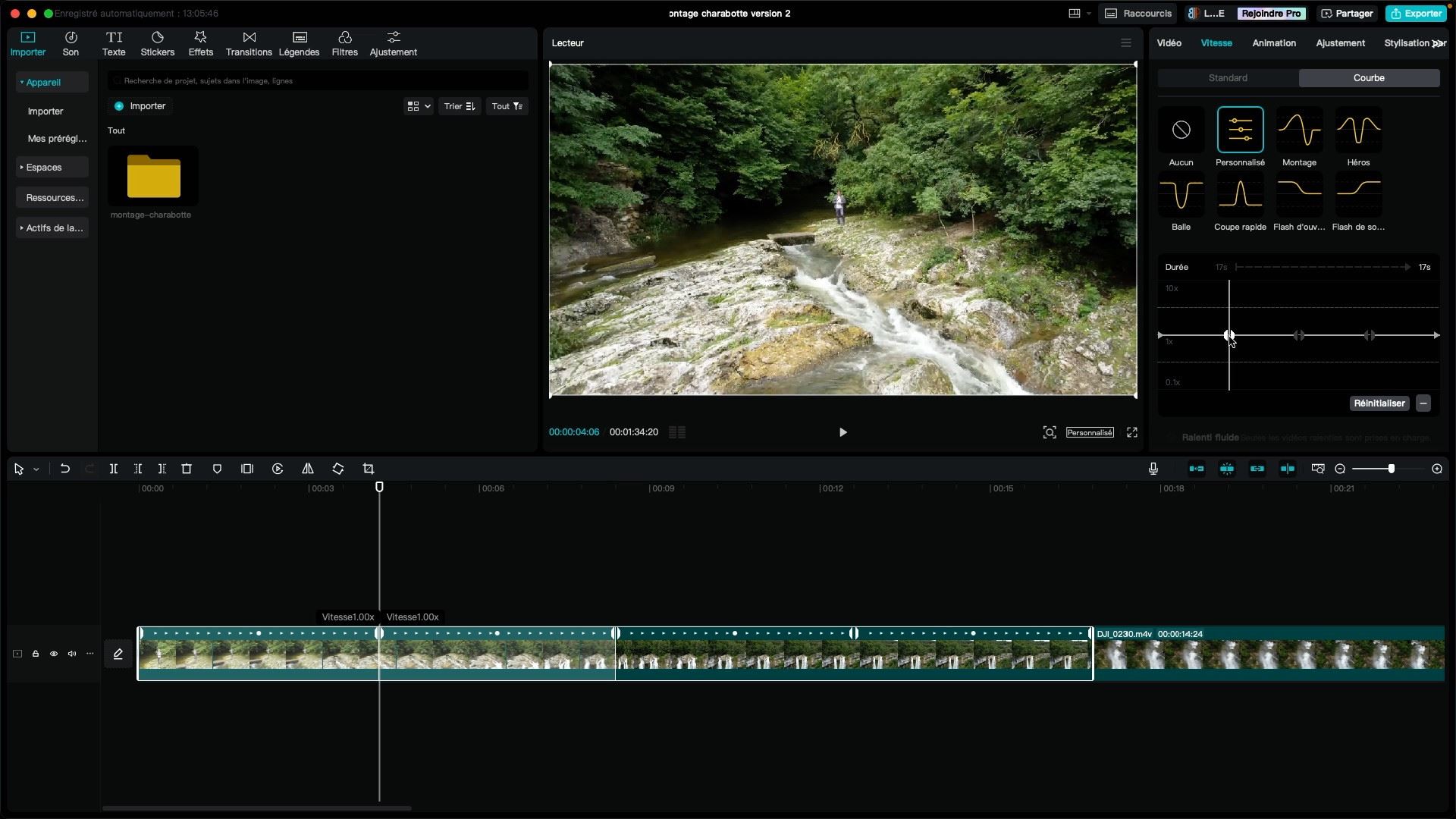Enable the Ralenti fluide checkbox

(1172, 438)
